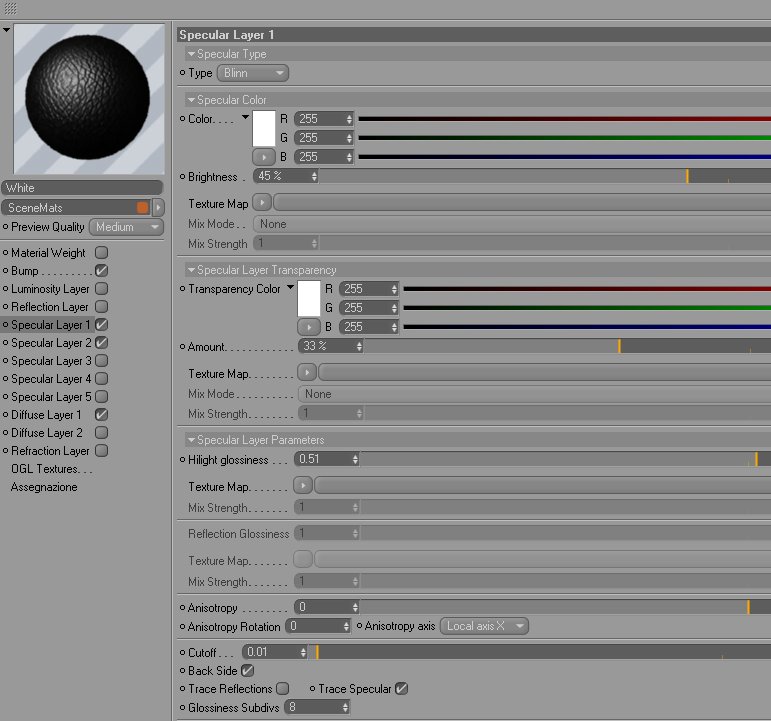The height and width of the screenshot is (721, 771).
Task: Collapse the Specular Type section
Action: click(191, 54)
